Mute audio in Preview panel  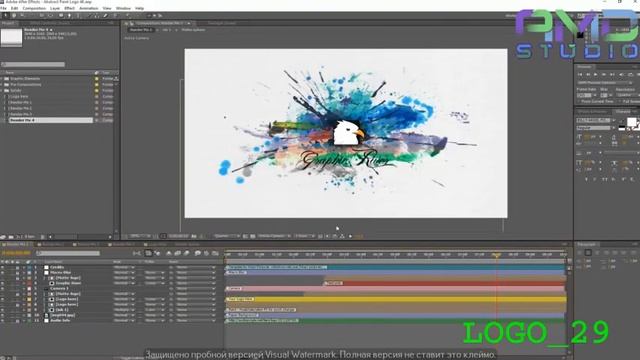[621, 75]
